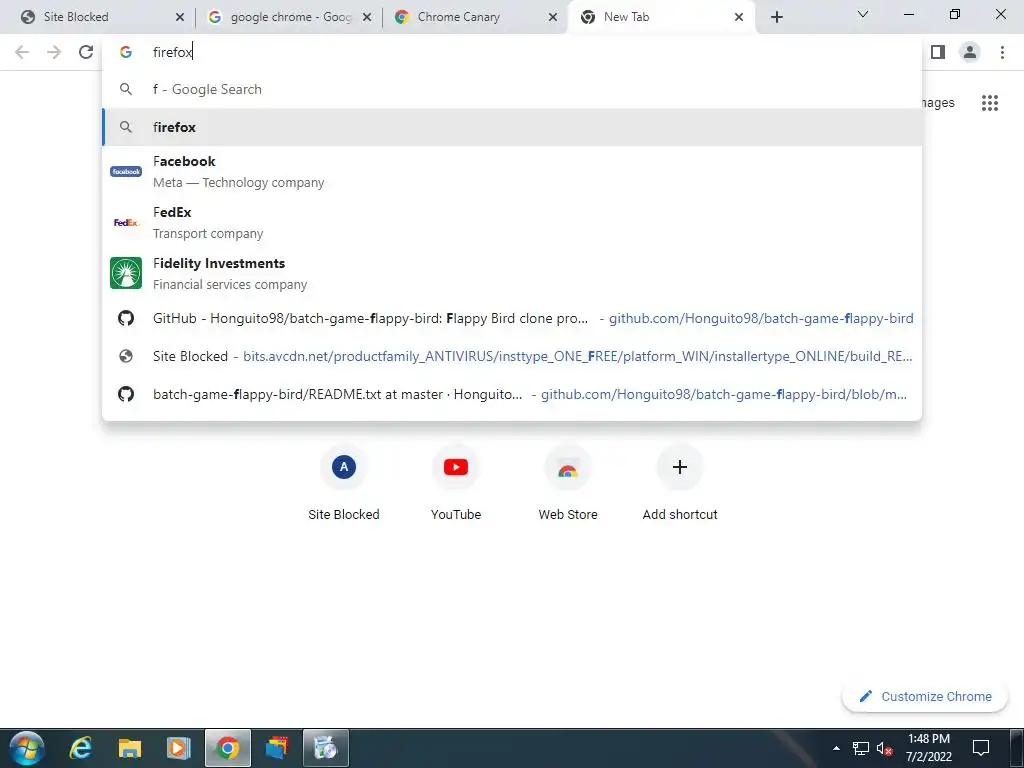Viewport: 1024px width, 768px height.
Task: Show hidden system tray icons
Action: click(836, 748)
